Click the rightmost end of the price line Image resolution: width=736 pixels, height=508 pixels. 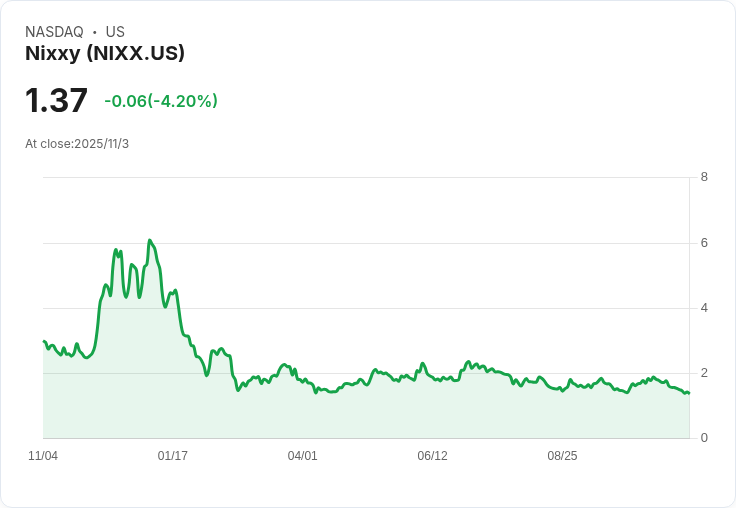tap(689, 393)
